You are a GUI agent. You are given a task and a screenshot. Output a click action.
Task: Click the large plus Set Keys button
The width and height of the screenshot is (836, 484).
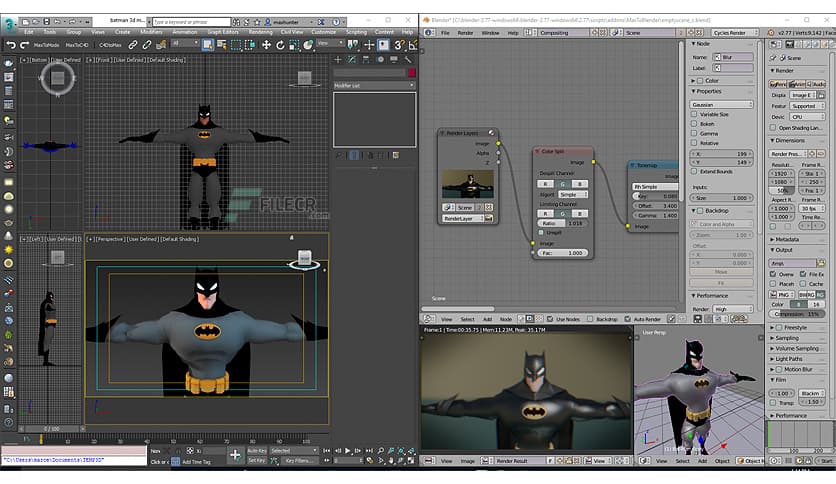235,455
